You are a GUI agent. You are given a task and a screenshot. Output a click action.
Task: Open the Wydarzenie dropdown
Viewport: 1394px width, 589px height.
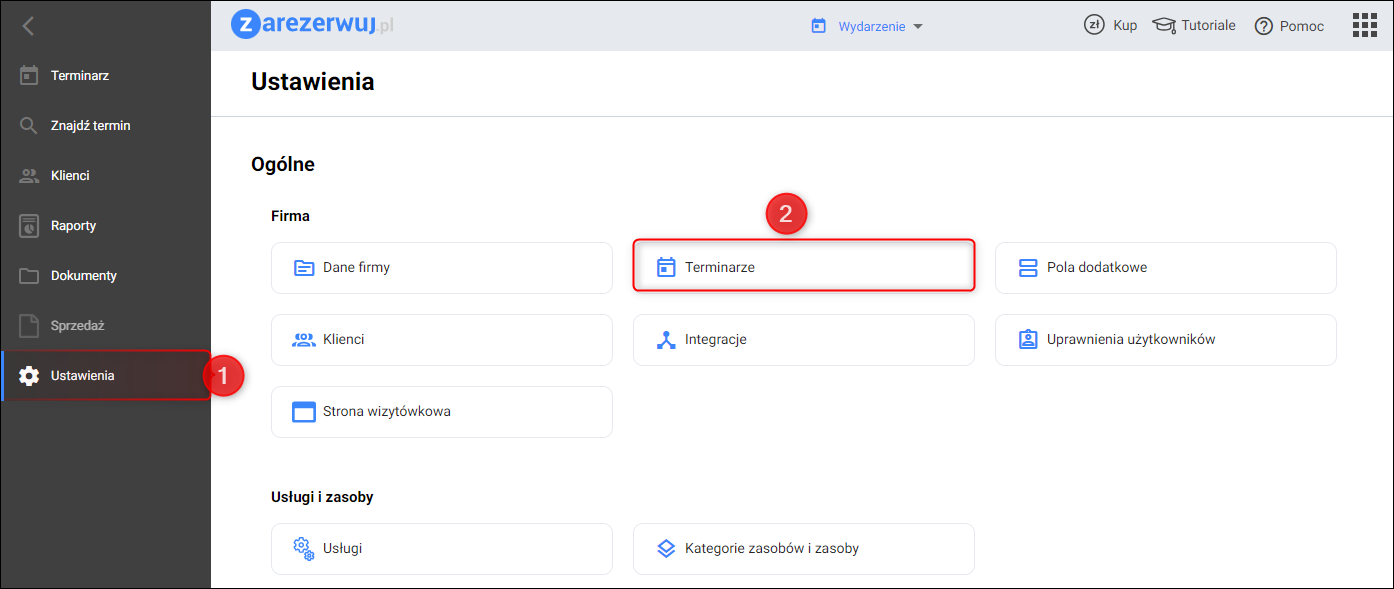(867, 27)
